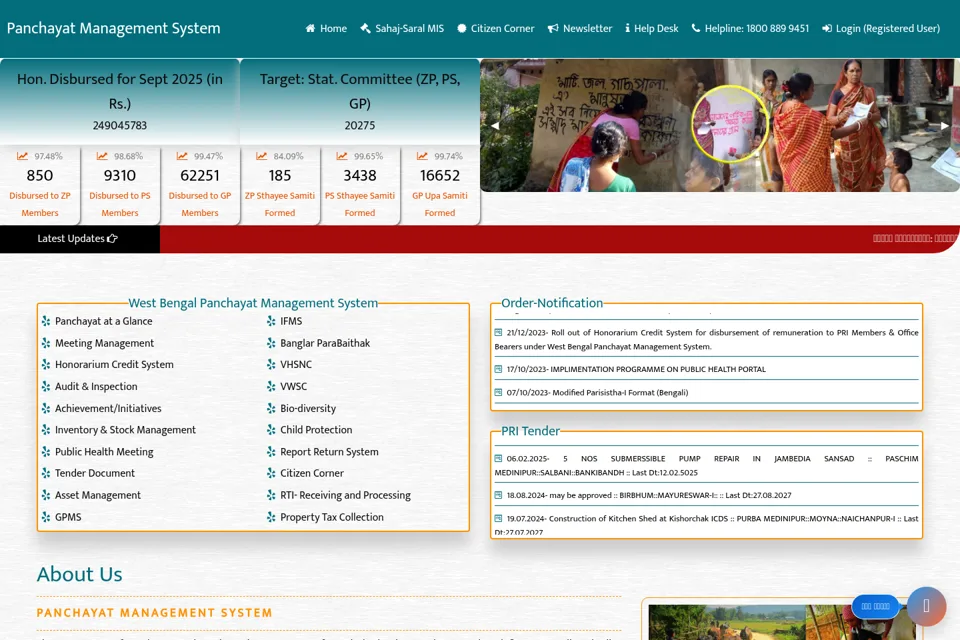Open Inventory & Stock Management link

point(126,430)
